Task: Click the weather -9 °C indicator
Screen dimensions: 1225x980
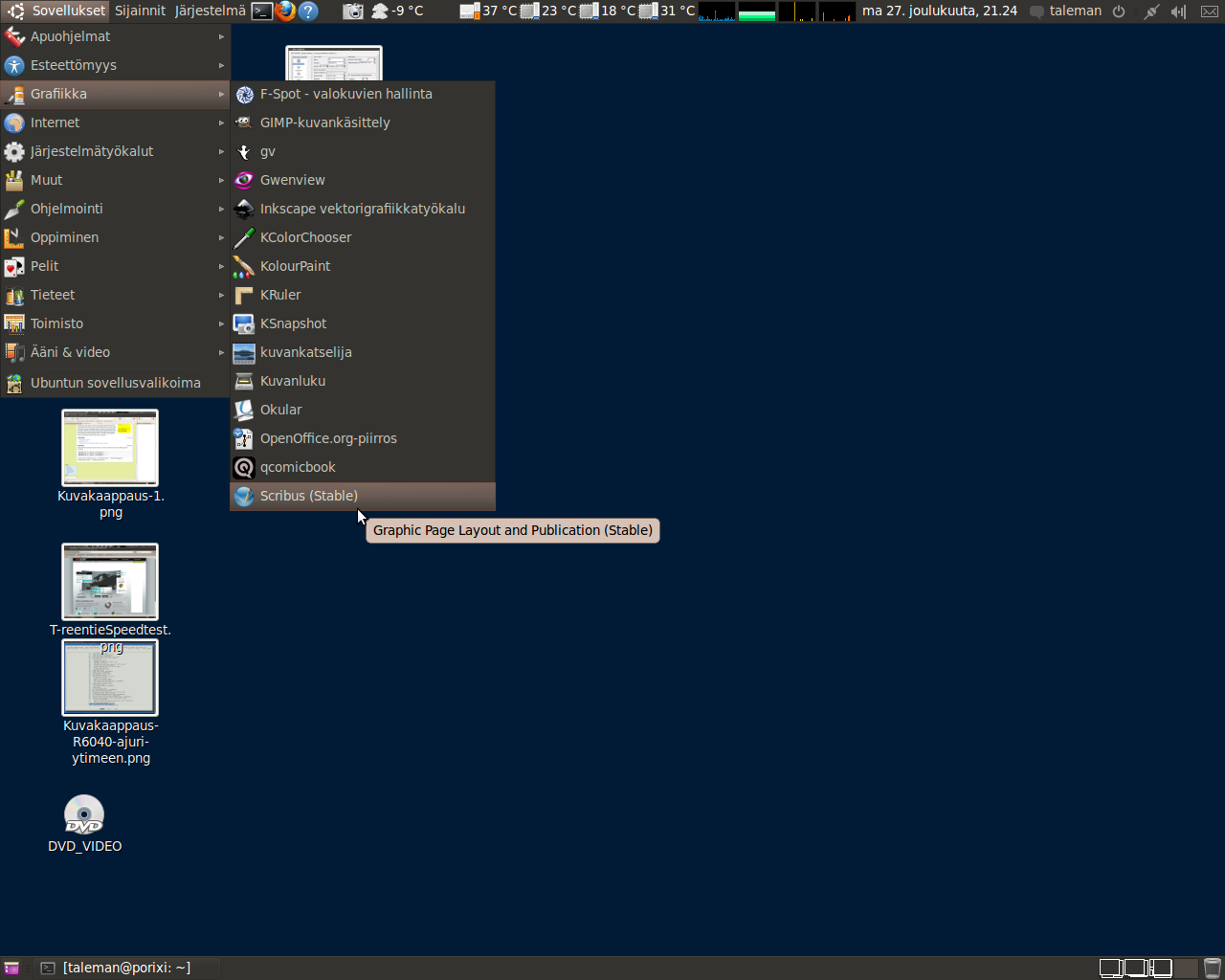Action: click(x=397, y=11)
